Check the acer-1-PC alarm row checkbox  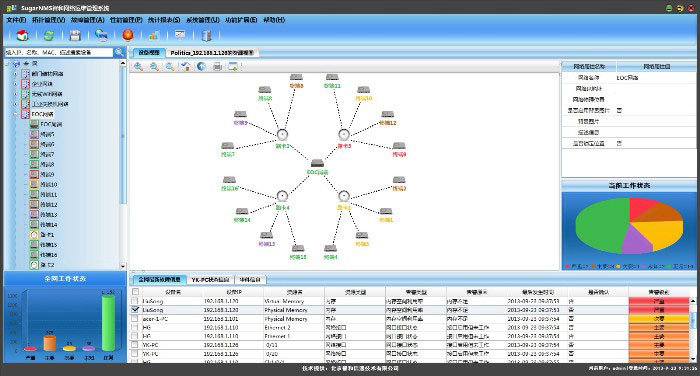135,318
